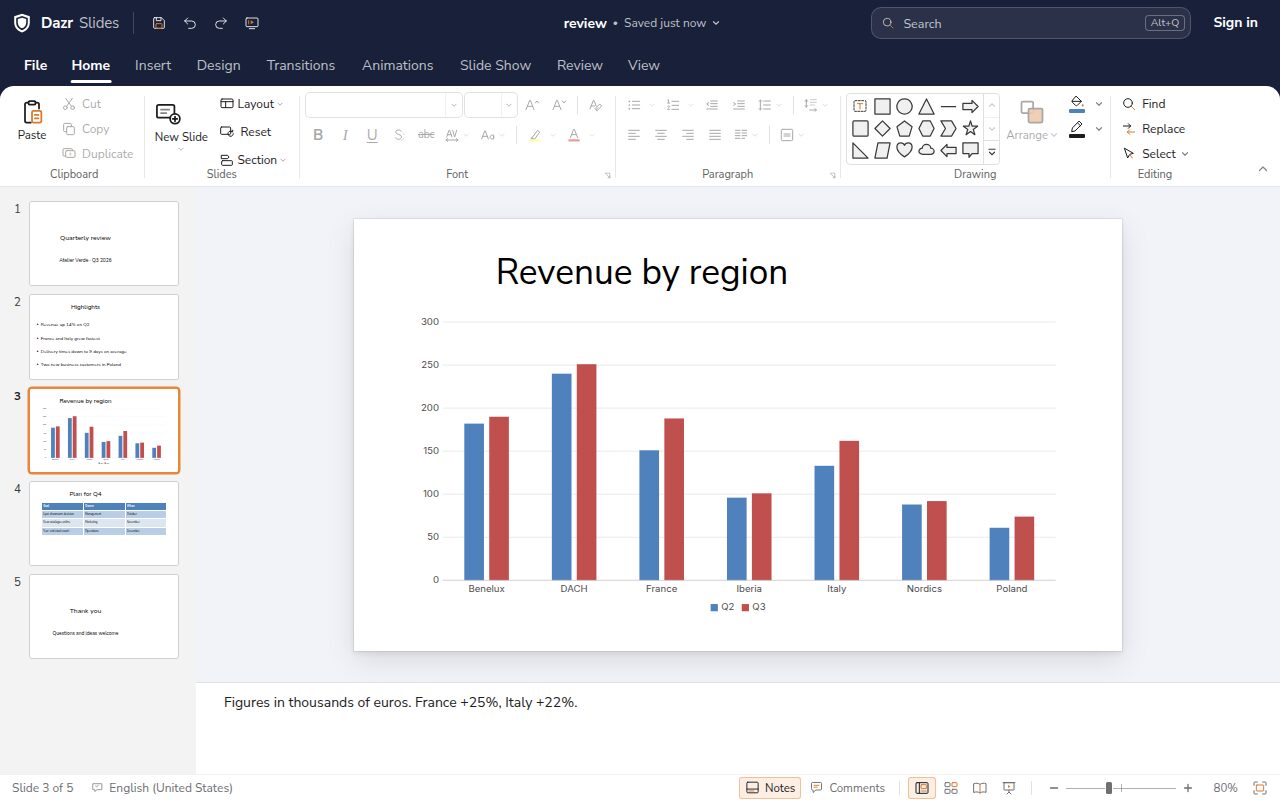Image resolution: width=1280 pixels, height=800 pixels.
Task: Open the Section dropdown
Action: tap(252, 160)
